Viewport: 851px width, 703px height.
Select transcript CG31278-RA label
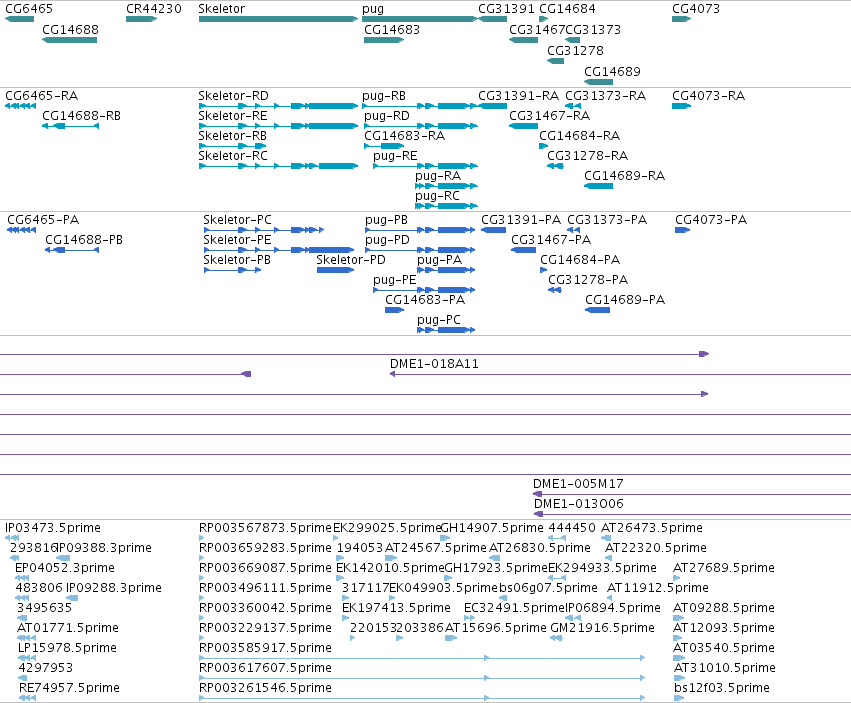coord(588,156)
